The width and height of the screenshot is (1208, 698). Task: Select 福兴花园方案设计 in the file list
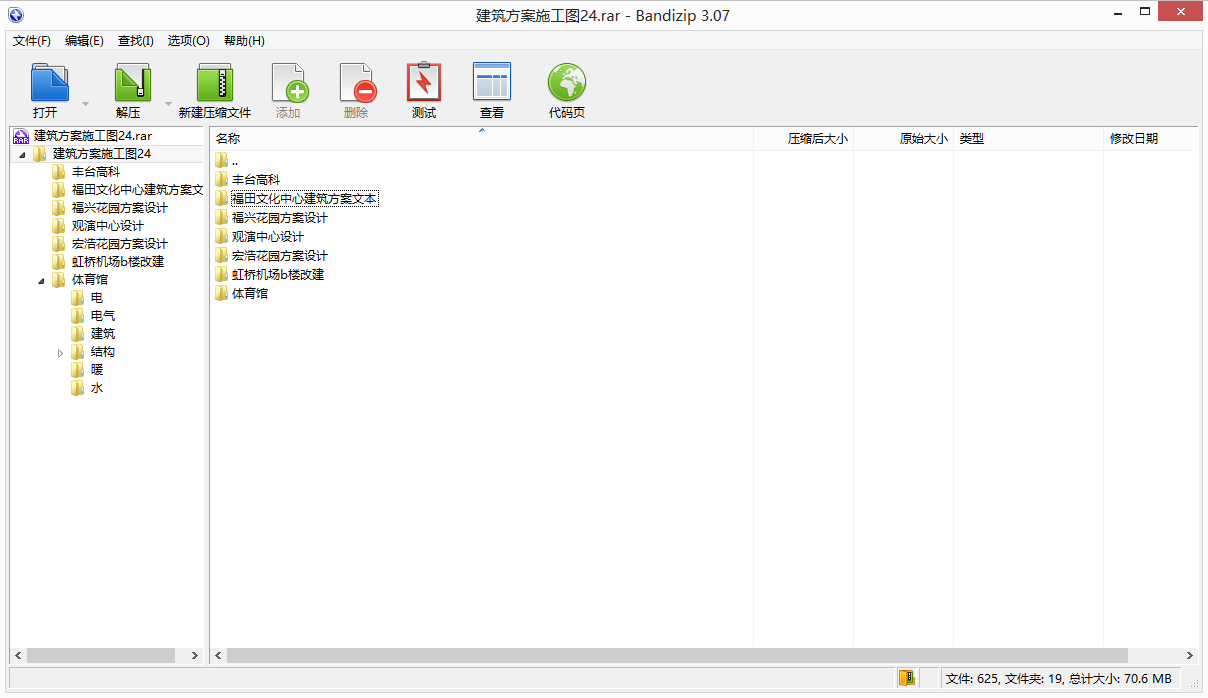tap(280, 218)
